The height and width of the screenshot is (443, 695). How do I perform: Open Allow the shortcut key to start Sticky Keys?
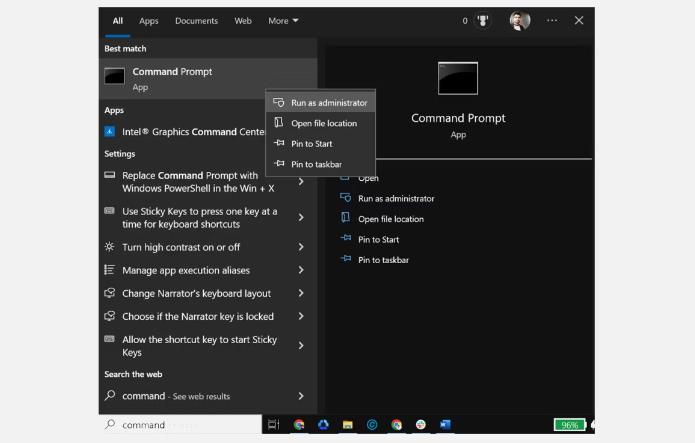[199, 346]
